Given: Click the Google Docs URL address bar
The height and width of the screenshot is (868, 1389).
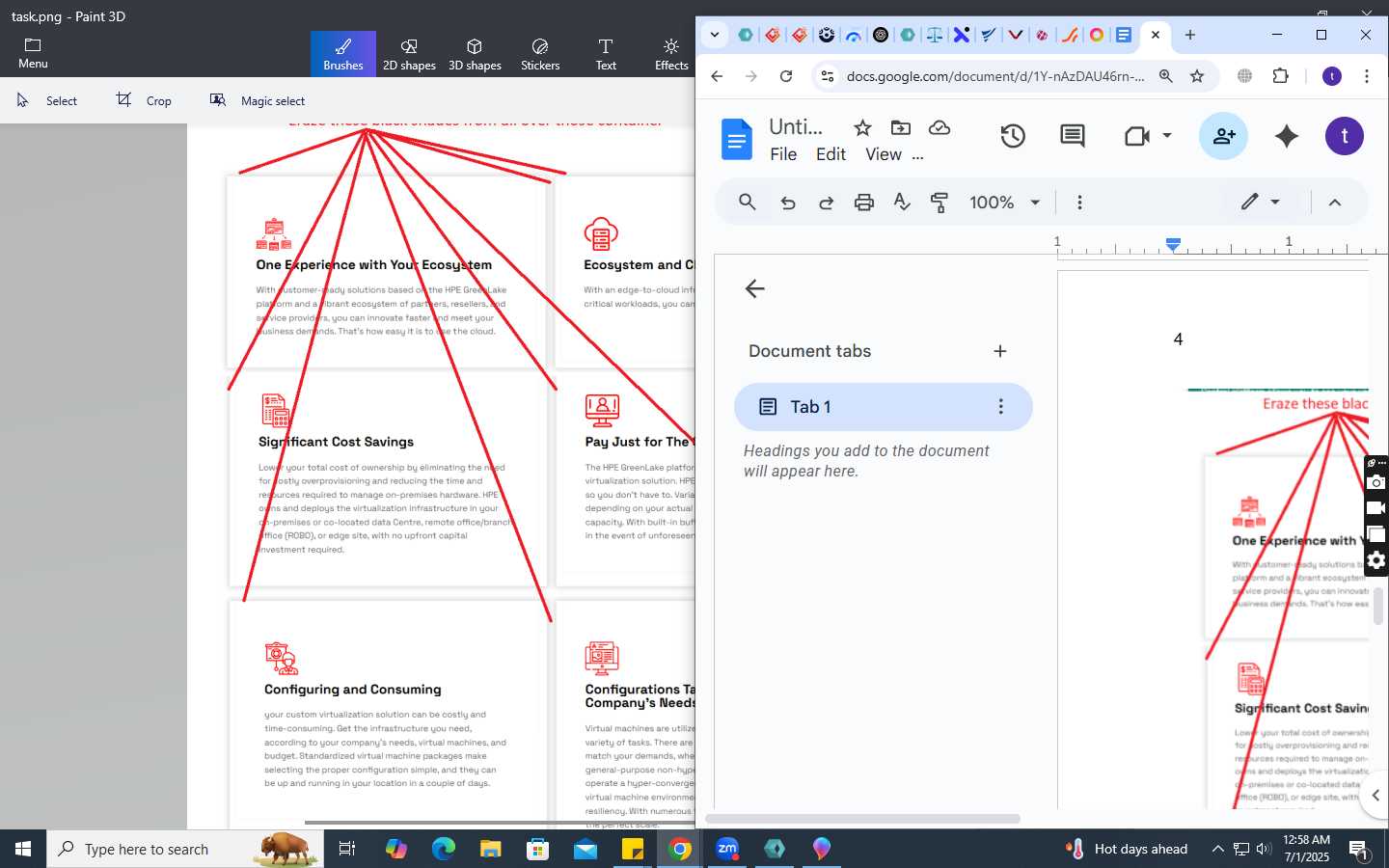Looking at the screenshot, I should click(995, 76).
